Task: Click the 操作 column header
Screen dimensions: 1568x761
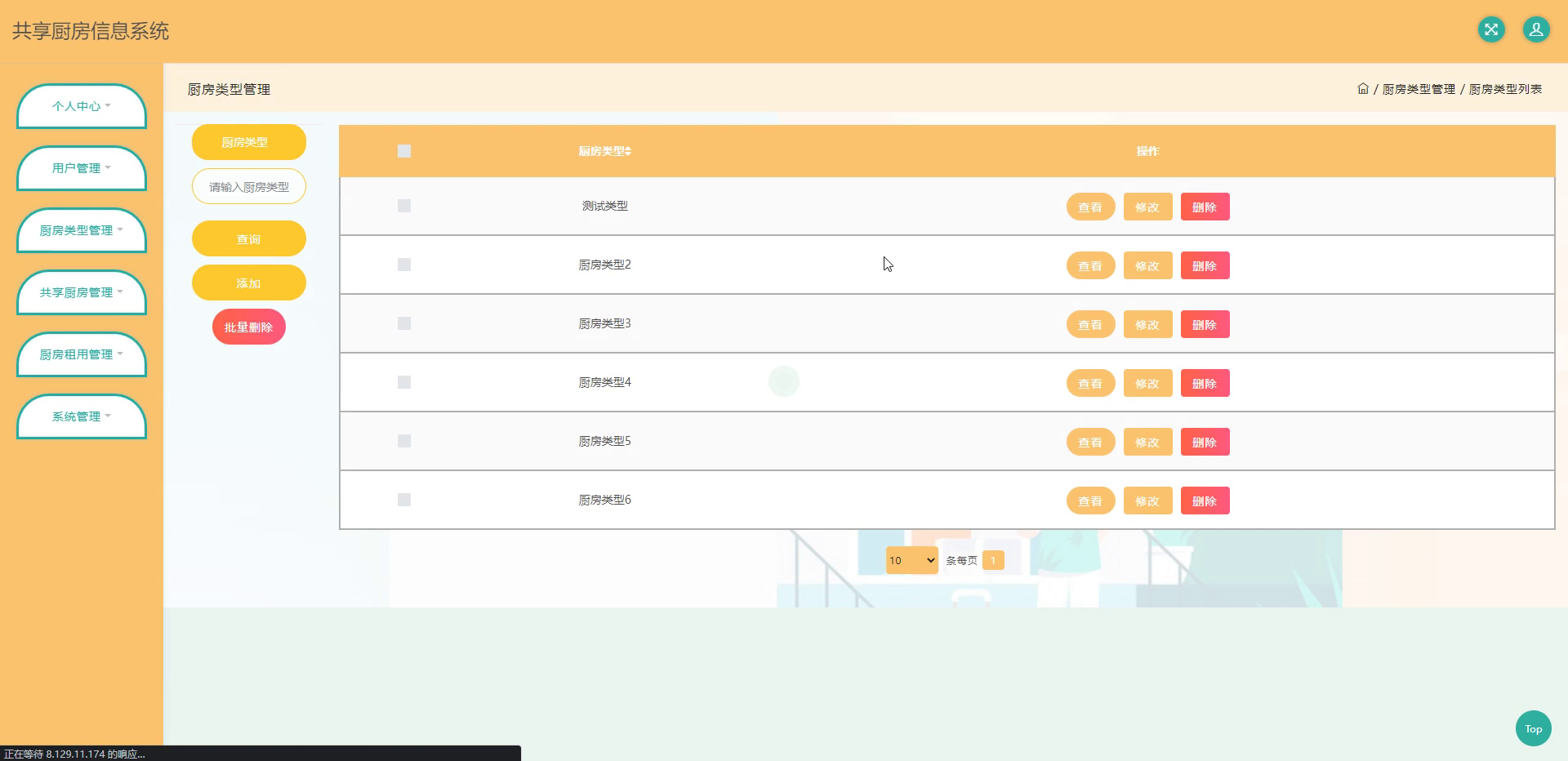Action: (1147, 151)
